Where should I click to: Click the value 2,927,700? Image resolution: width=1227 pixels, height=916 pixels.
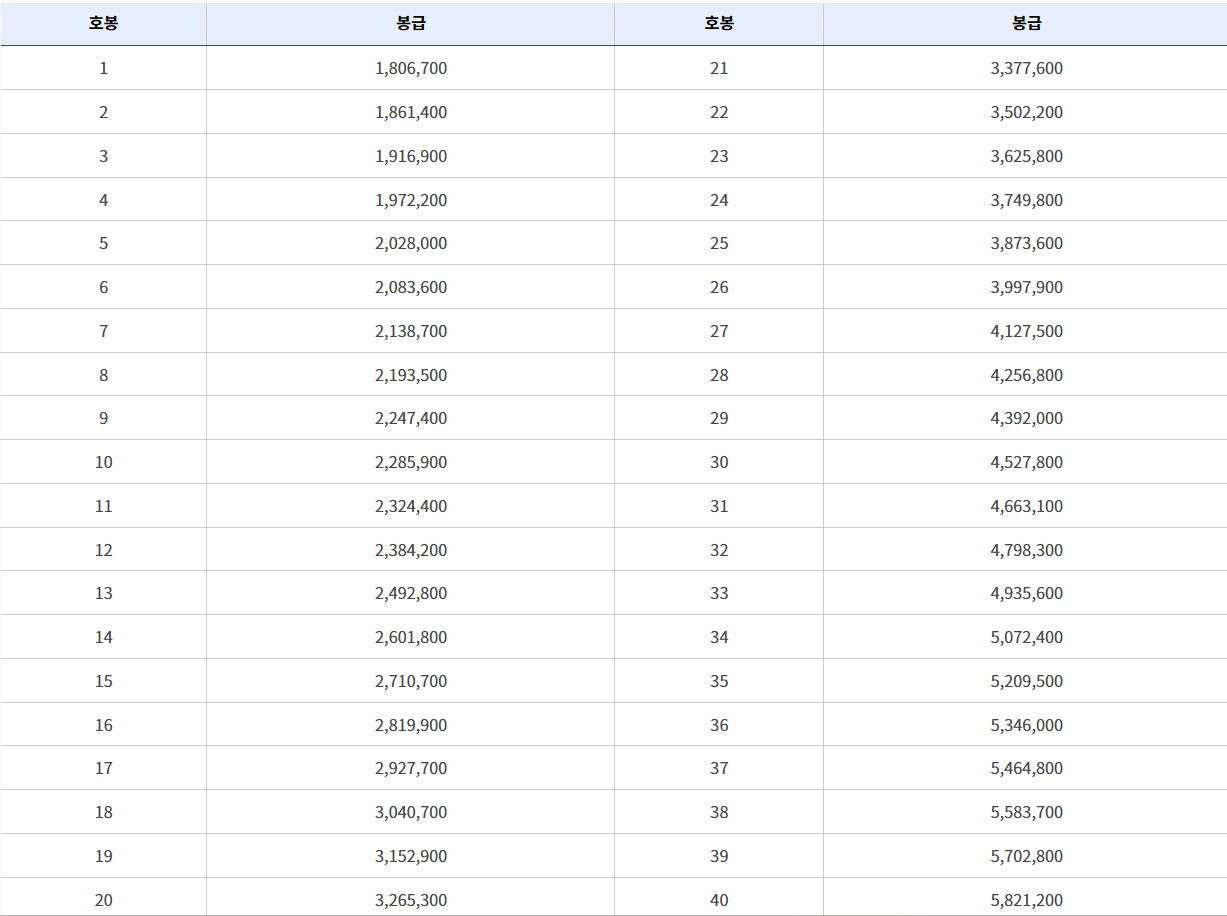411,768
